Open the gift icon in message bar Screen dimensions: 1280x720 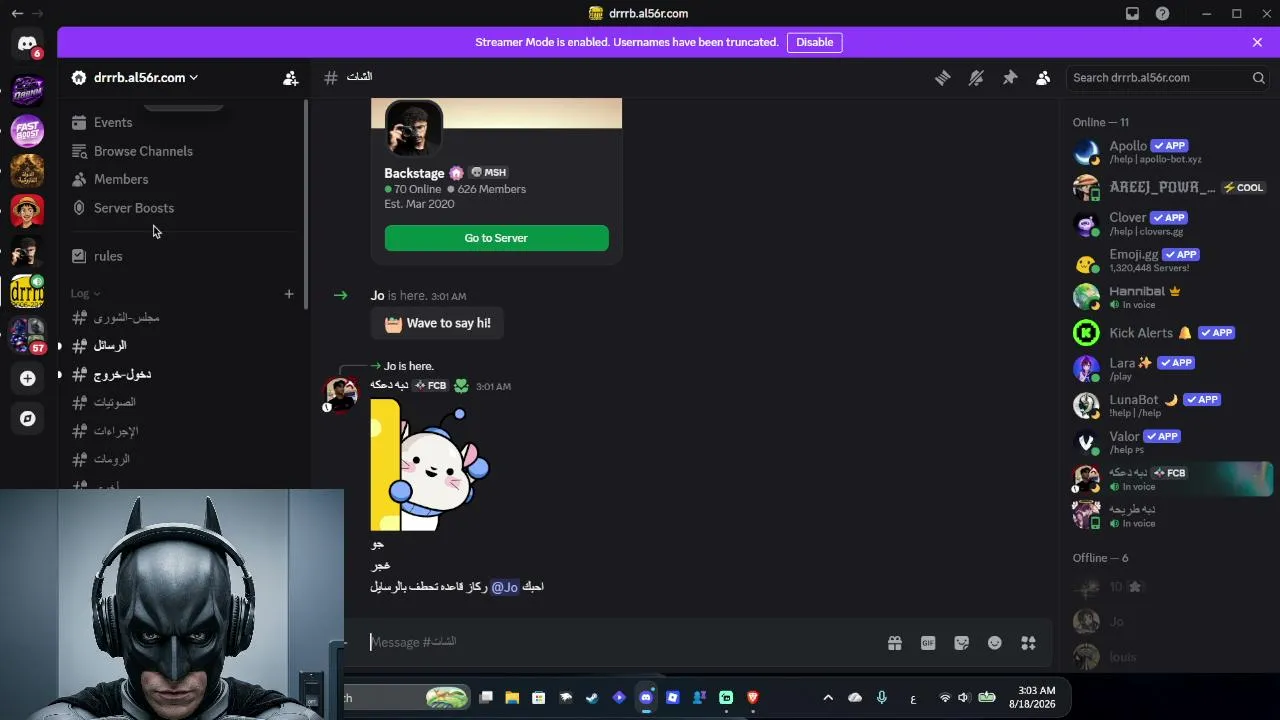tap(894, 643)
